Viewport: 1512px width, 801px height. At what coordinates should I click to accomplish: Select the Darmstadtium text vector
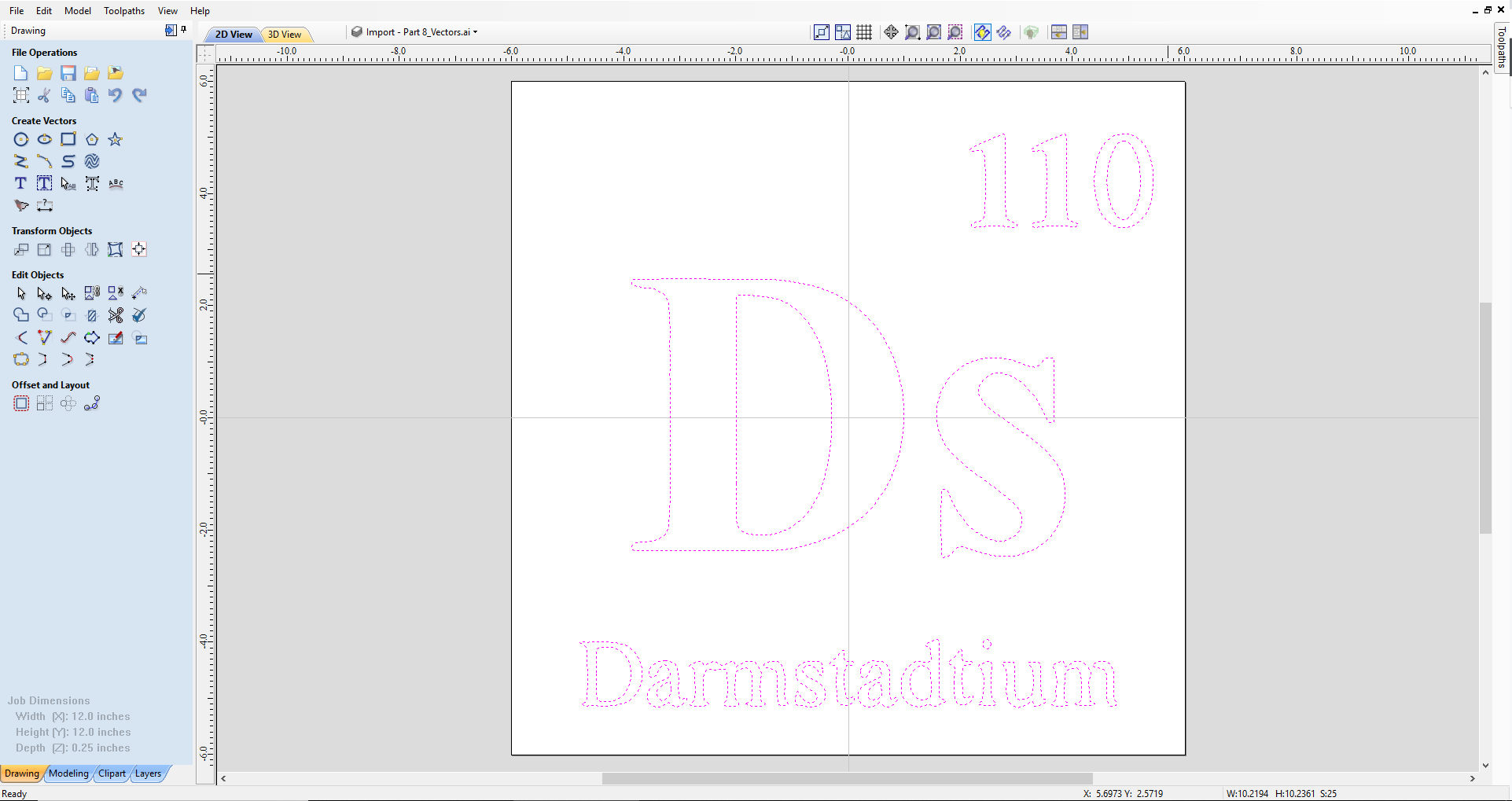tap(848, 674)
